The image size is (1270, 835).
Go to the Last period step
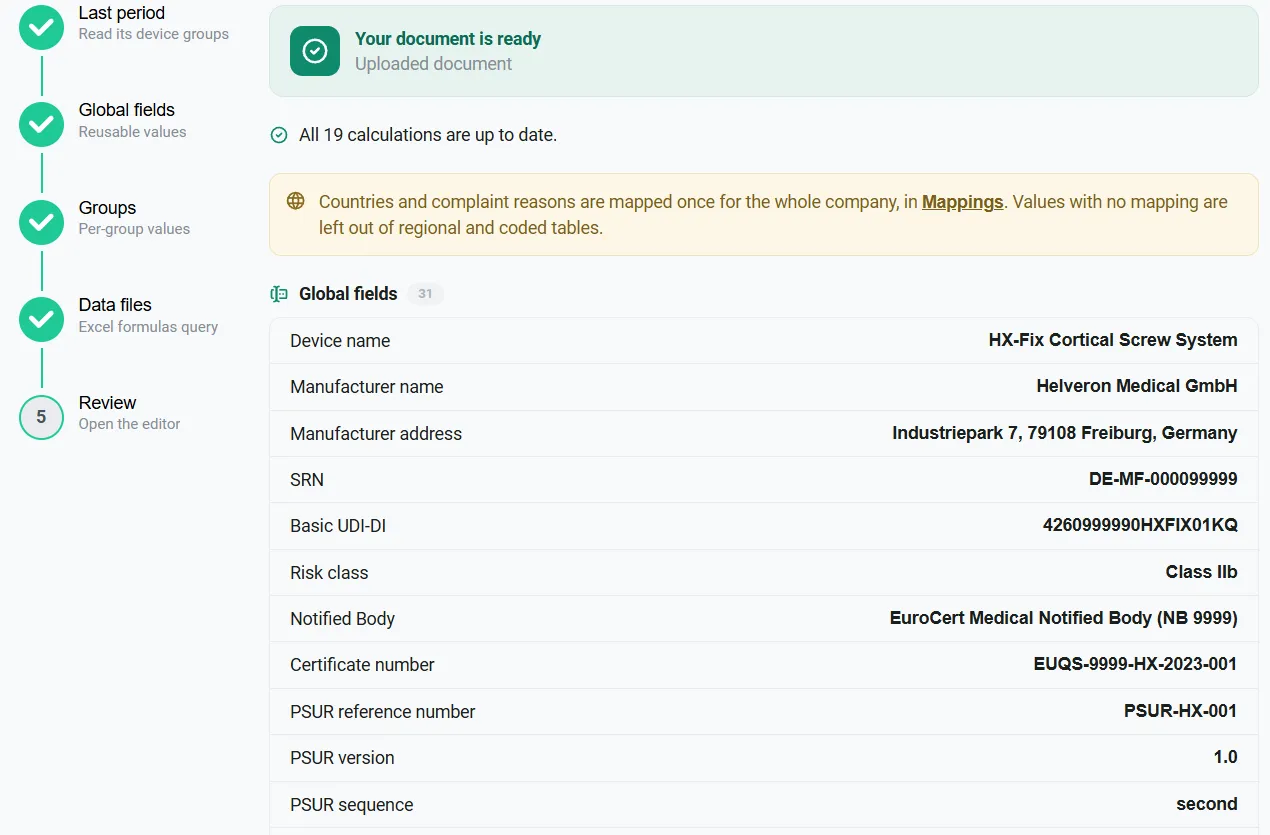(x=122, y=13)
